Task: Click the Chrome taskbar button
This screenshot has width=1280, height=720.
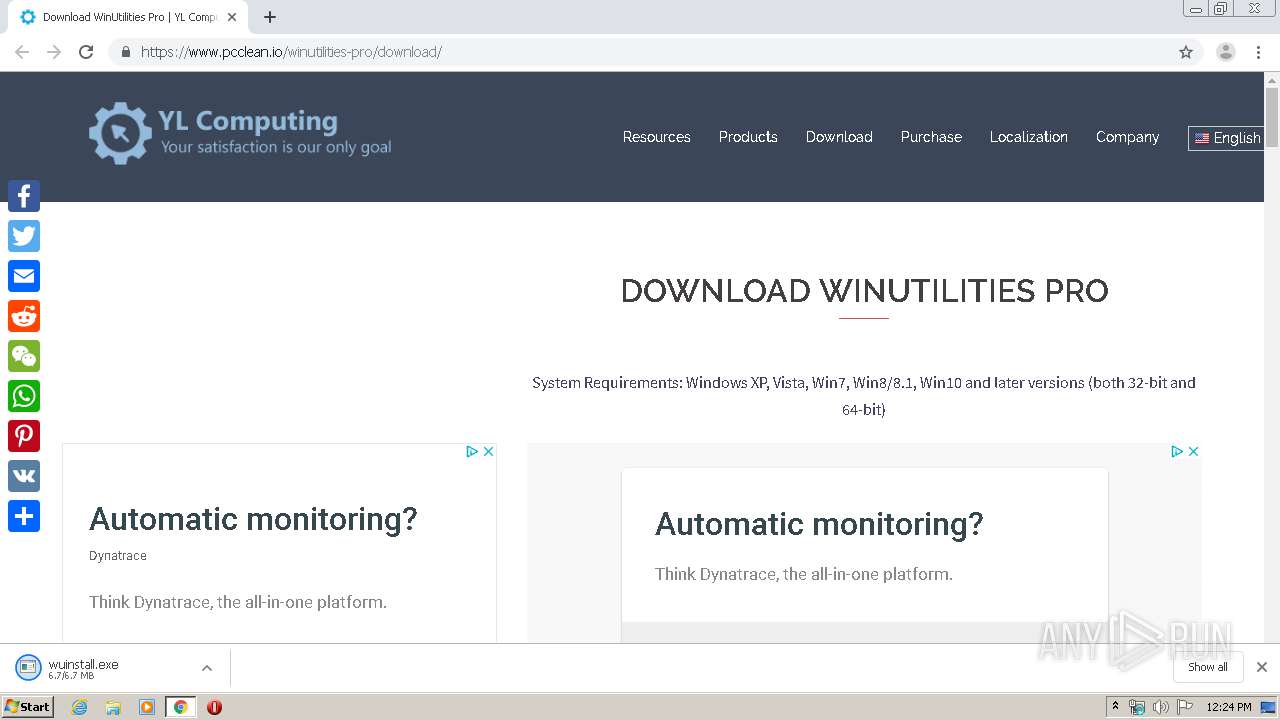Action: pos(180,707)
